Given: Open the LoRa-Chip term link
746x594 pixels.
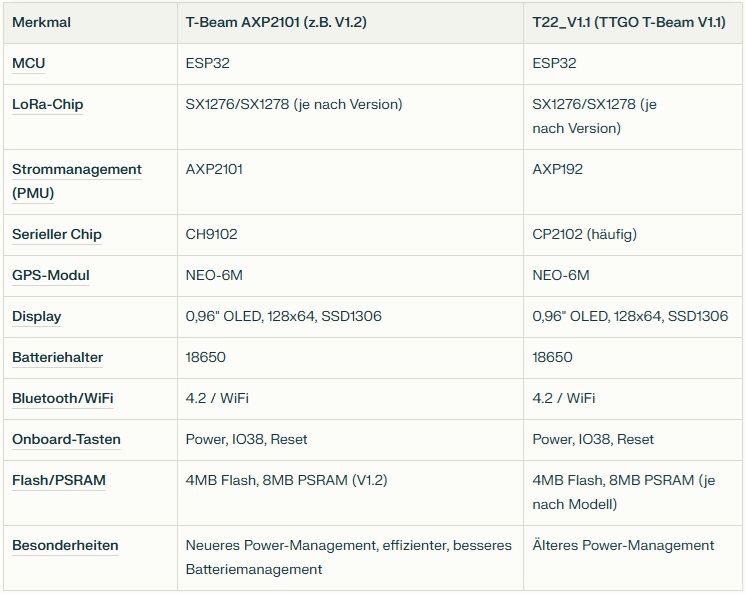Looking at the screenshot, I should [47, 104].
